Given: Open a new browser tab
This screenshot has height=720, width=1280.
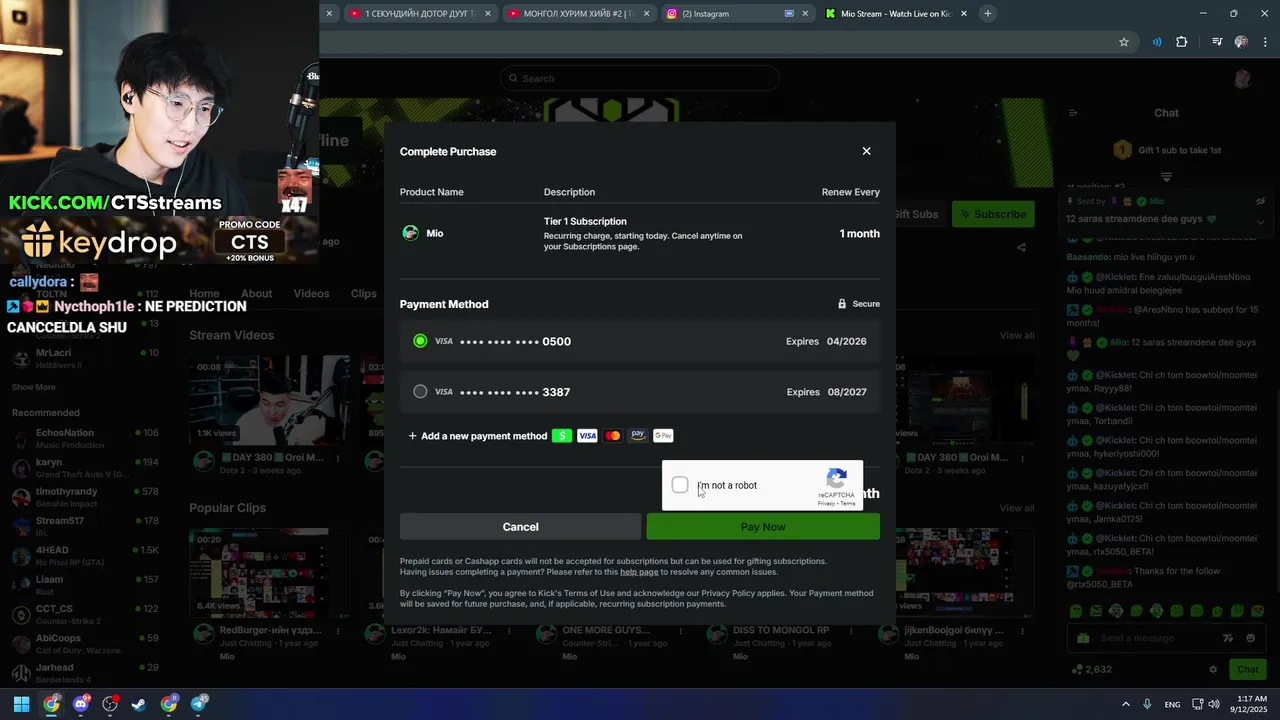Looking at the screenshot, I should click(x=988, y=13).
